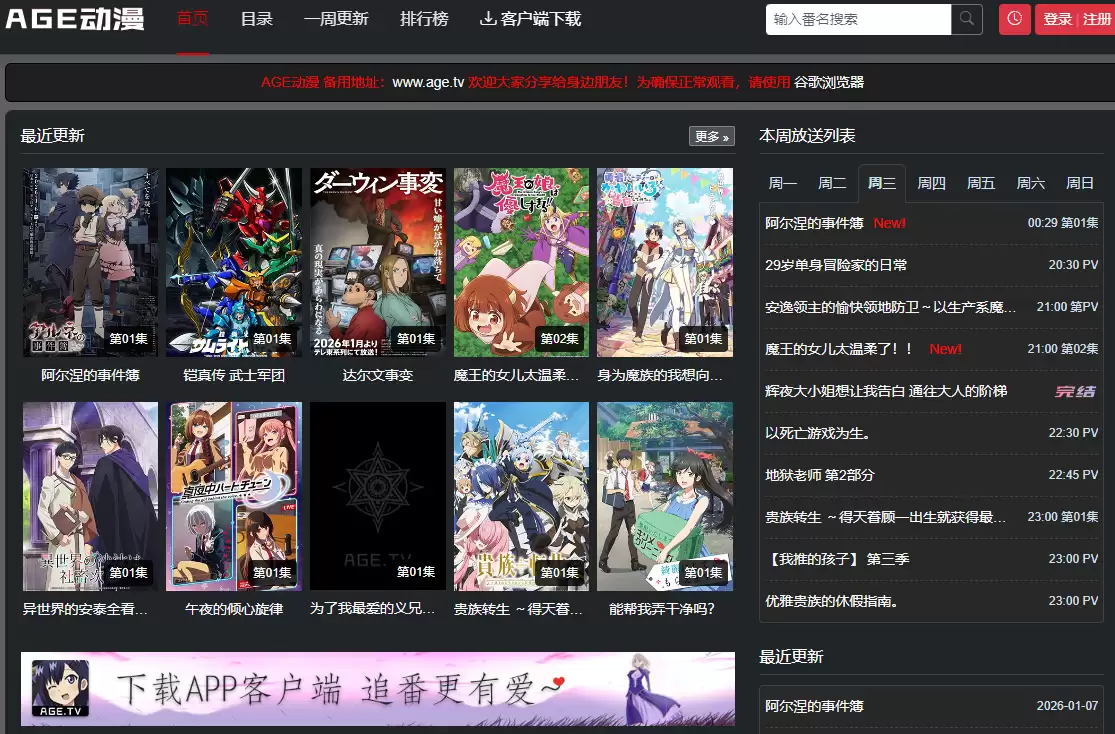This screenshot has width=1115, height=734.
Task: Click the 登录 login button
Action: tap(1057, 19)
